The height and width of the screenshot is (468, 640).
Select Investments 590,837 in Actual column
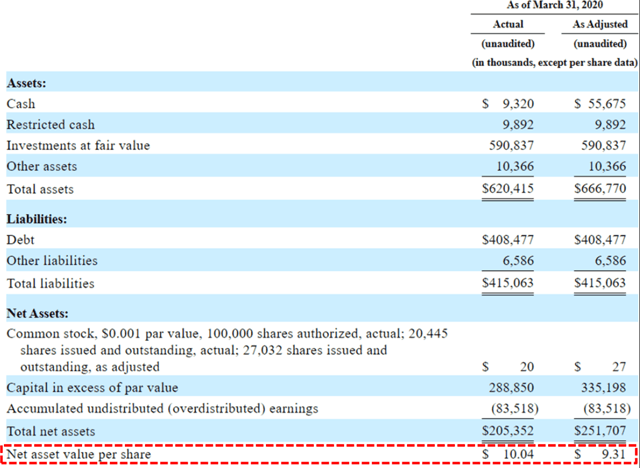511,145
